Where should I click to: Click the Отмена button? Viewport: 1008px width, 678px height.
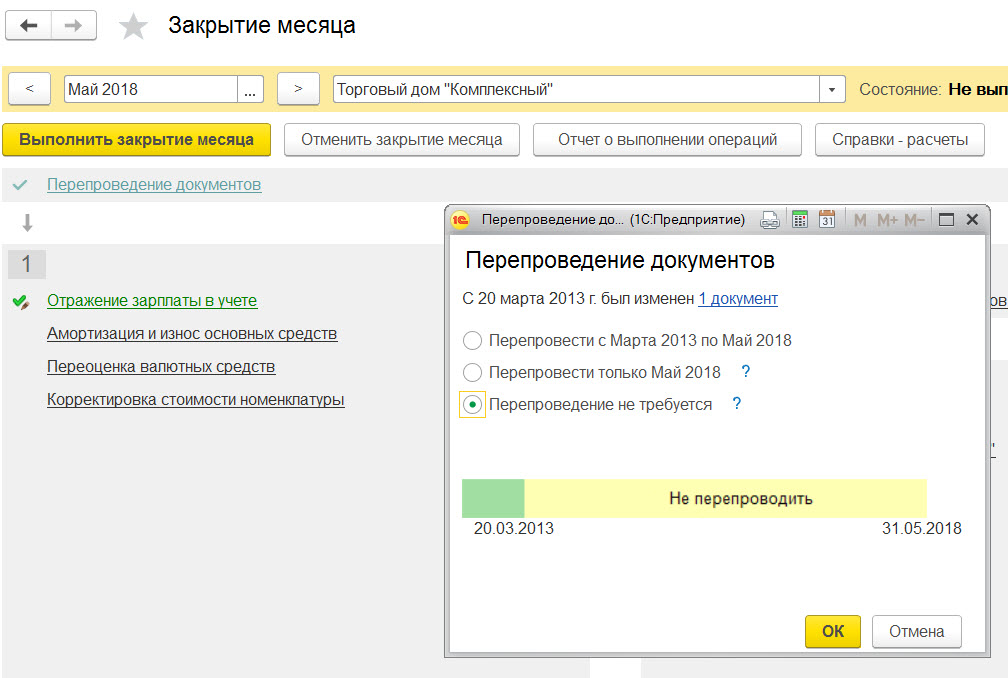917,632
